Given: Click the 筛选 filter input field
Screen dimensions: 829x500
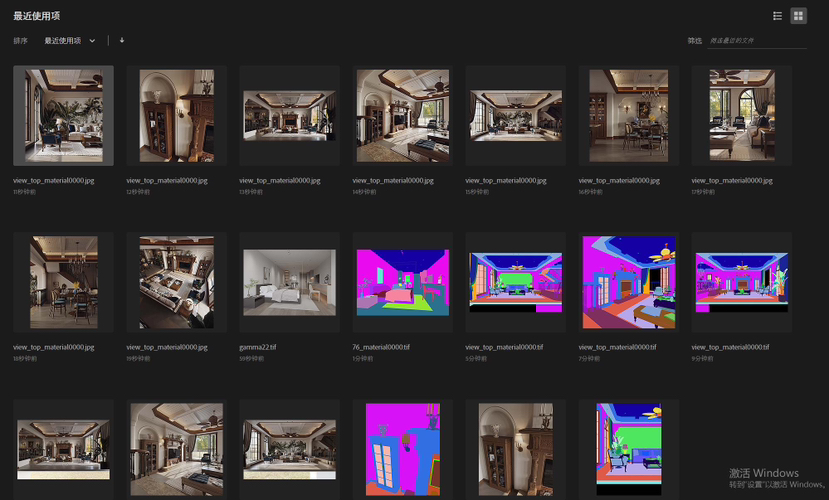Looking at the screenshot, I should click(756, 41).
